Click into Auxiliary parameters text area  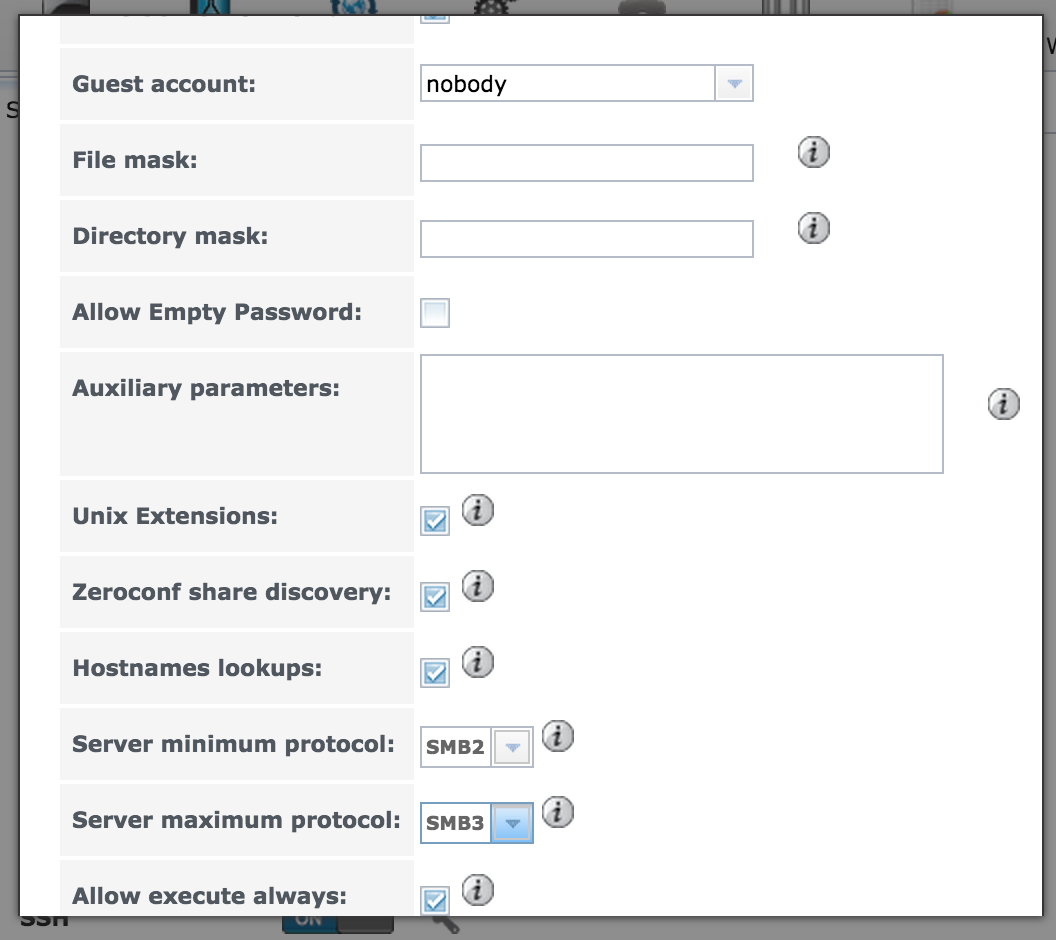681,413
